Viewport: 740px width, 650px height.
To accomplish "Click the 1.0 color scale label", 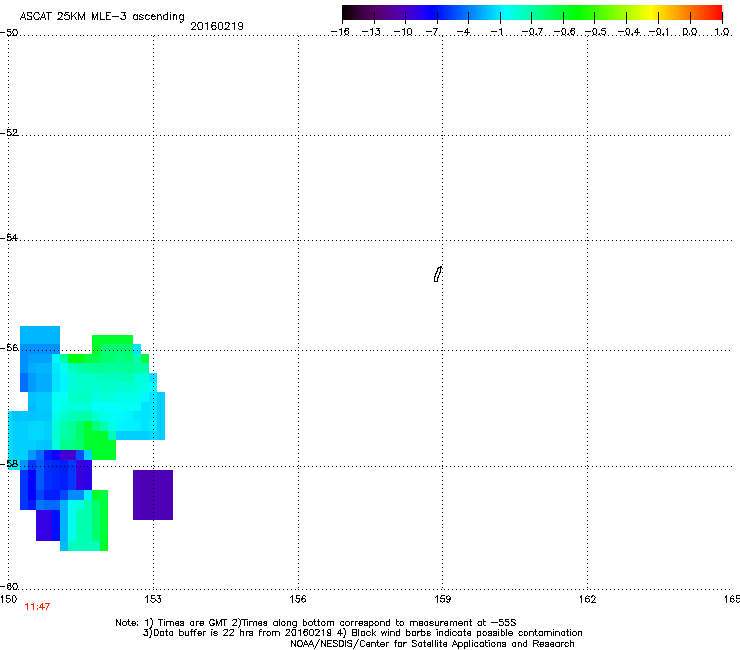I will [722, 32].
